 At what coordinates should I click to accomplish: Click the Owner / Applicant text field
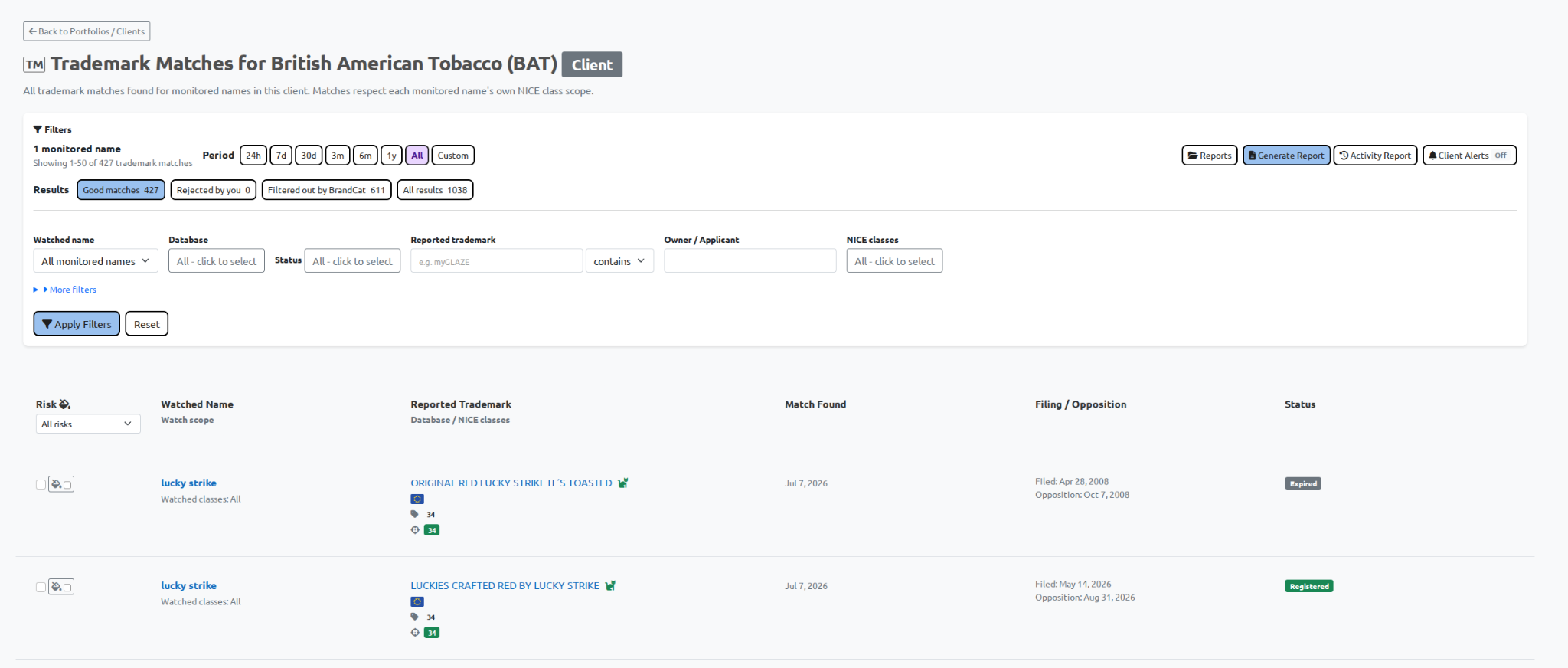(x=750, y=261)
